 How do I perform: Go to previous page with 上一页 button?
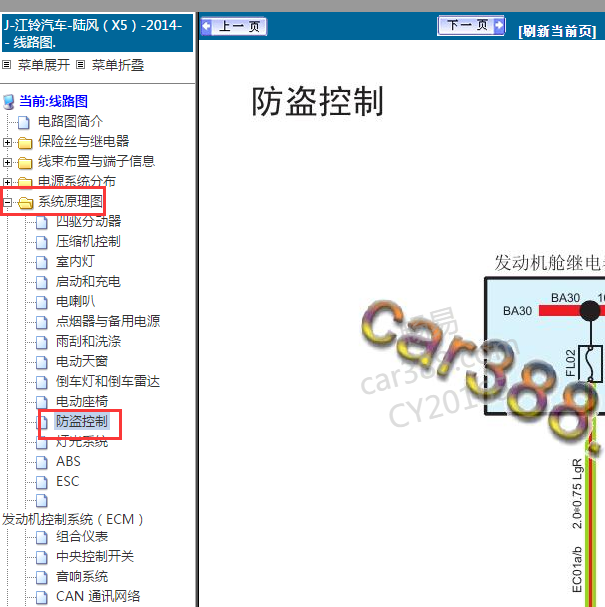click(x=234, y=26)
